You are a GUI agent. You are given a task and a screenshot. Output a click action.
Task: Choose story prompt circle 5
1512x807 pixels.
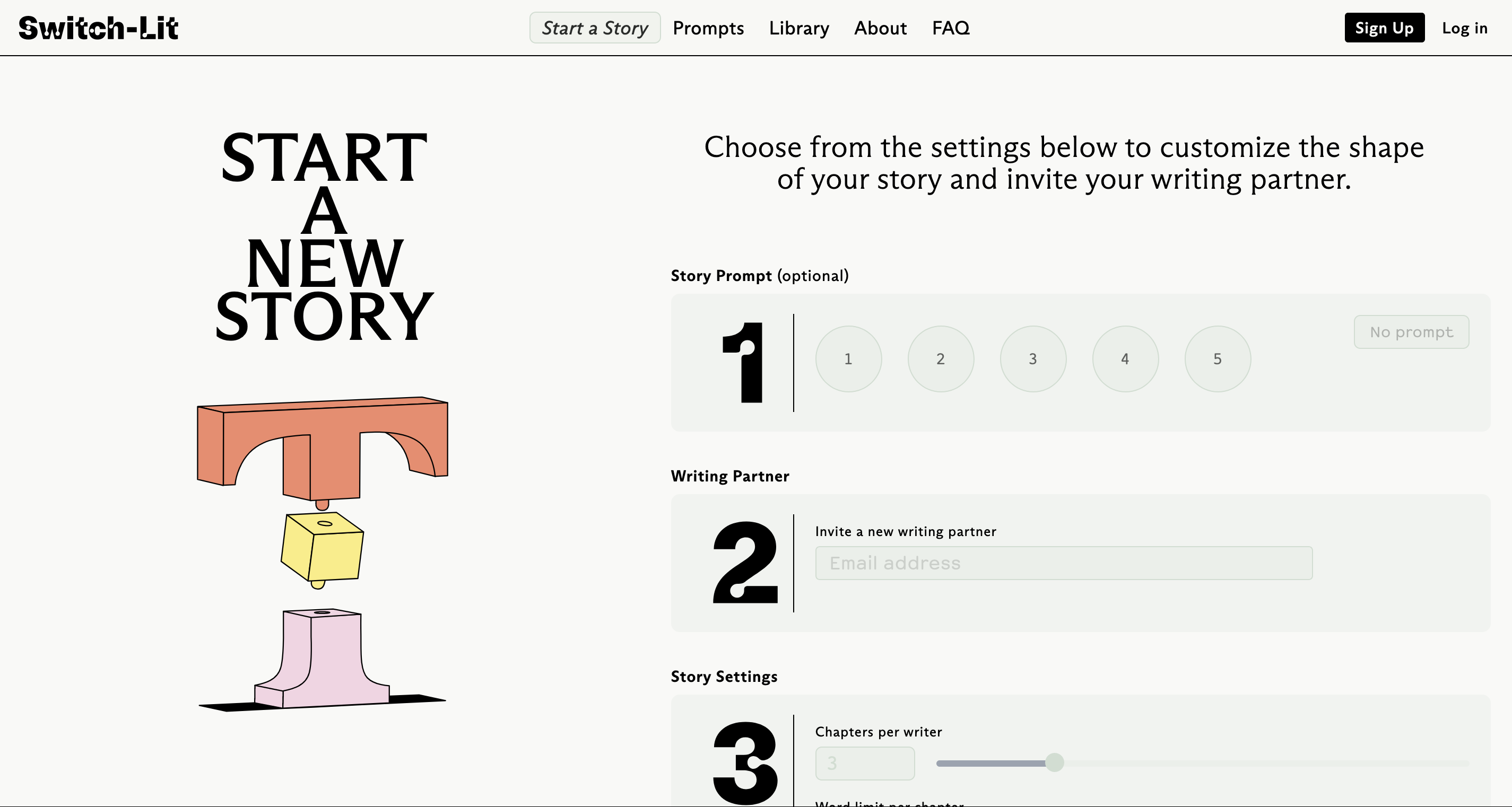click(x=1216, y=359)
